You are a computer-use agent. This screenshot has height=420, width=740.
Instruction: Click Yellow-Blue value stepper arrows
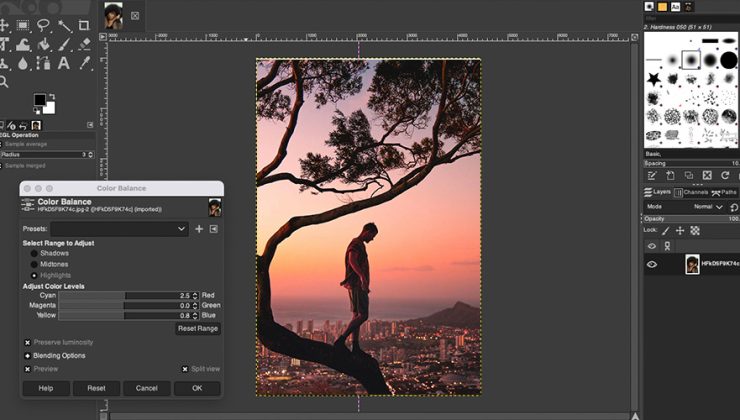[195, 316]
